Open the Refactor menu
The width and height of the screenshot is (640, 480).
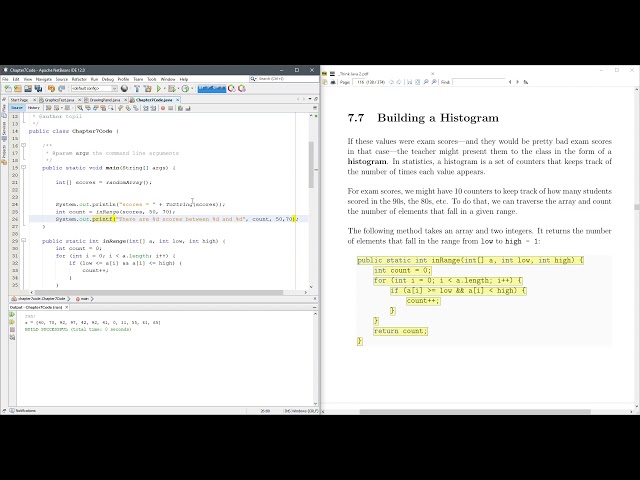79,79
